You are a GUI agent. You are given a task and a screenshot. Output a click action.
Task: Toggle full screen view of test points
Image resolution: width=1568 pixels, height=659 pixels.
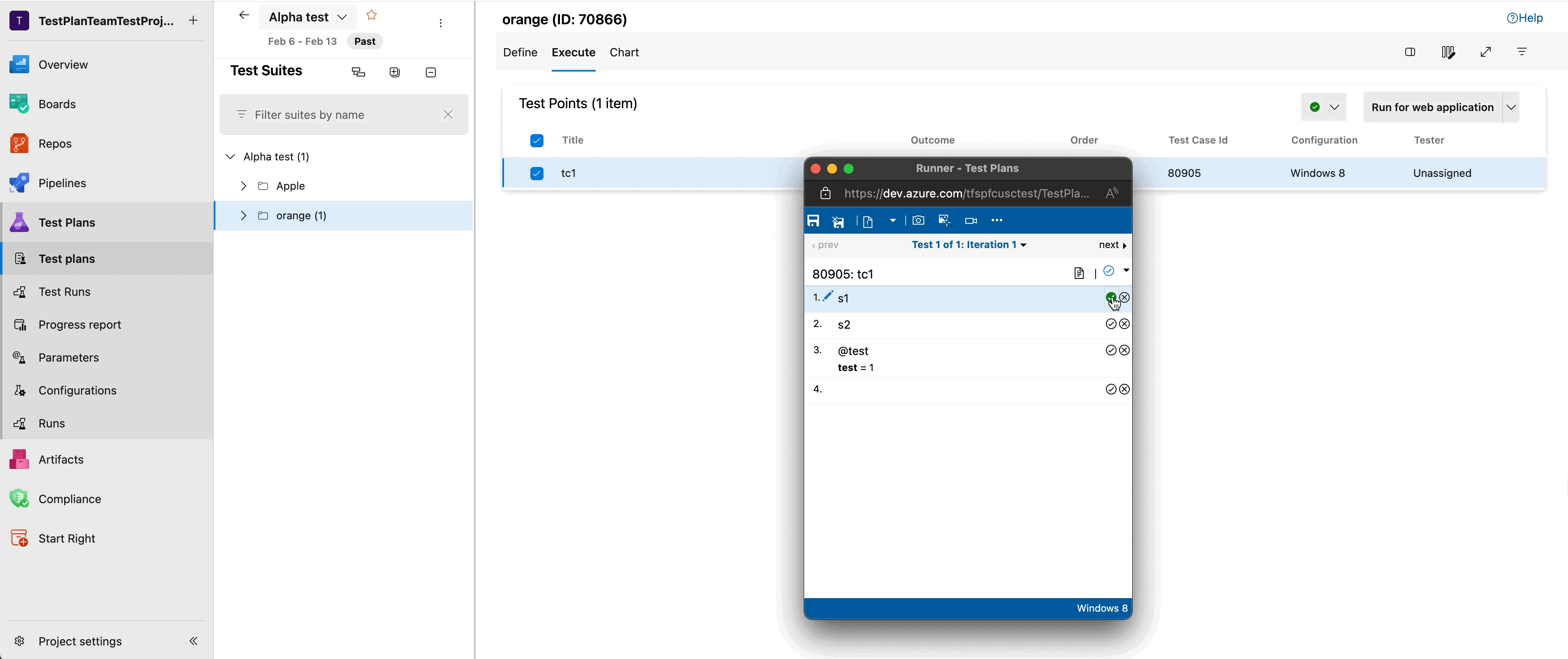[x=1487, y=52]
